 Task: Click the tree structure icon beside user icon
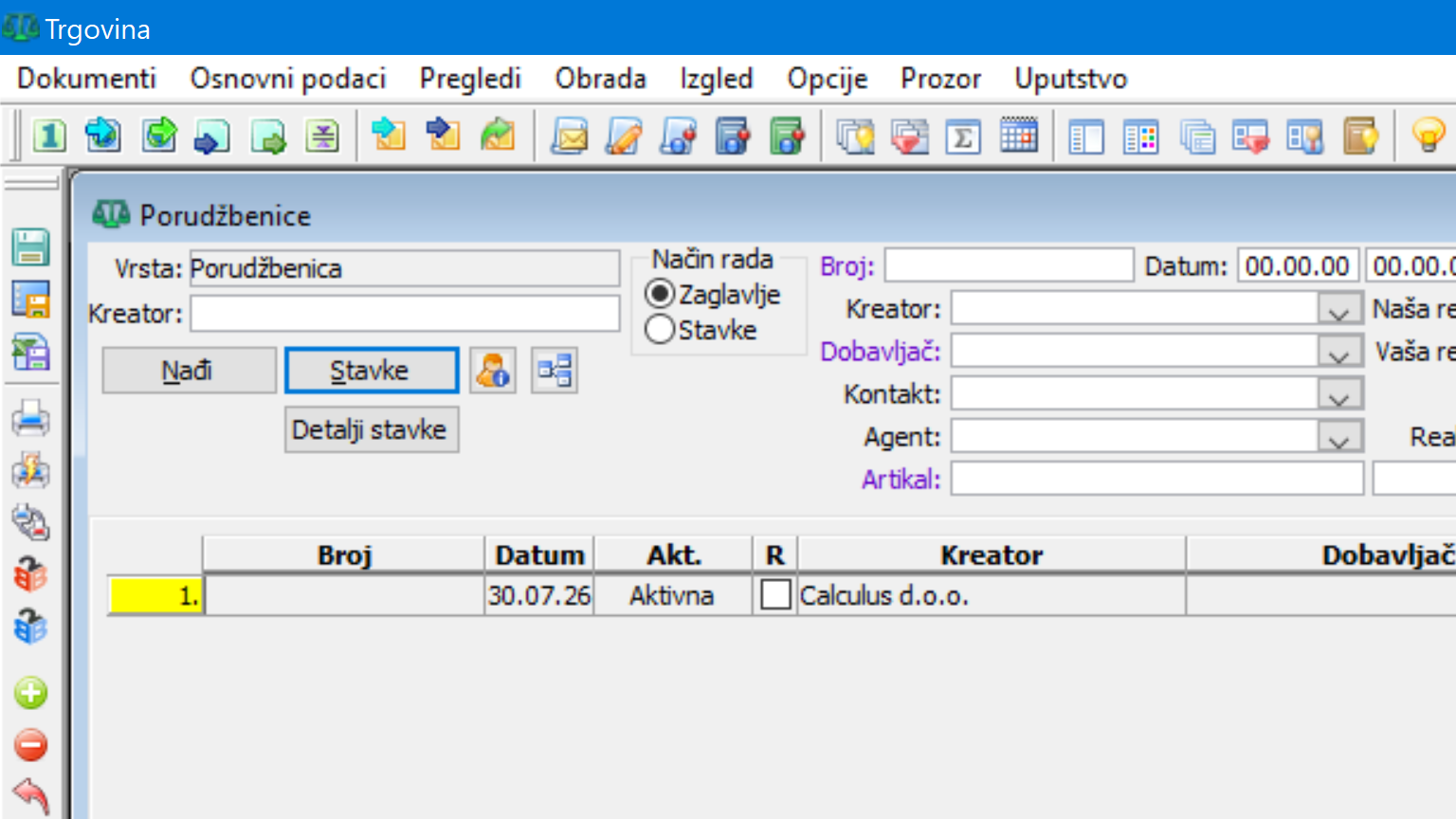554,371
